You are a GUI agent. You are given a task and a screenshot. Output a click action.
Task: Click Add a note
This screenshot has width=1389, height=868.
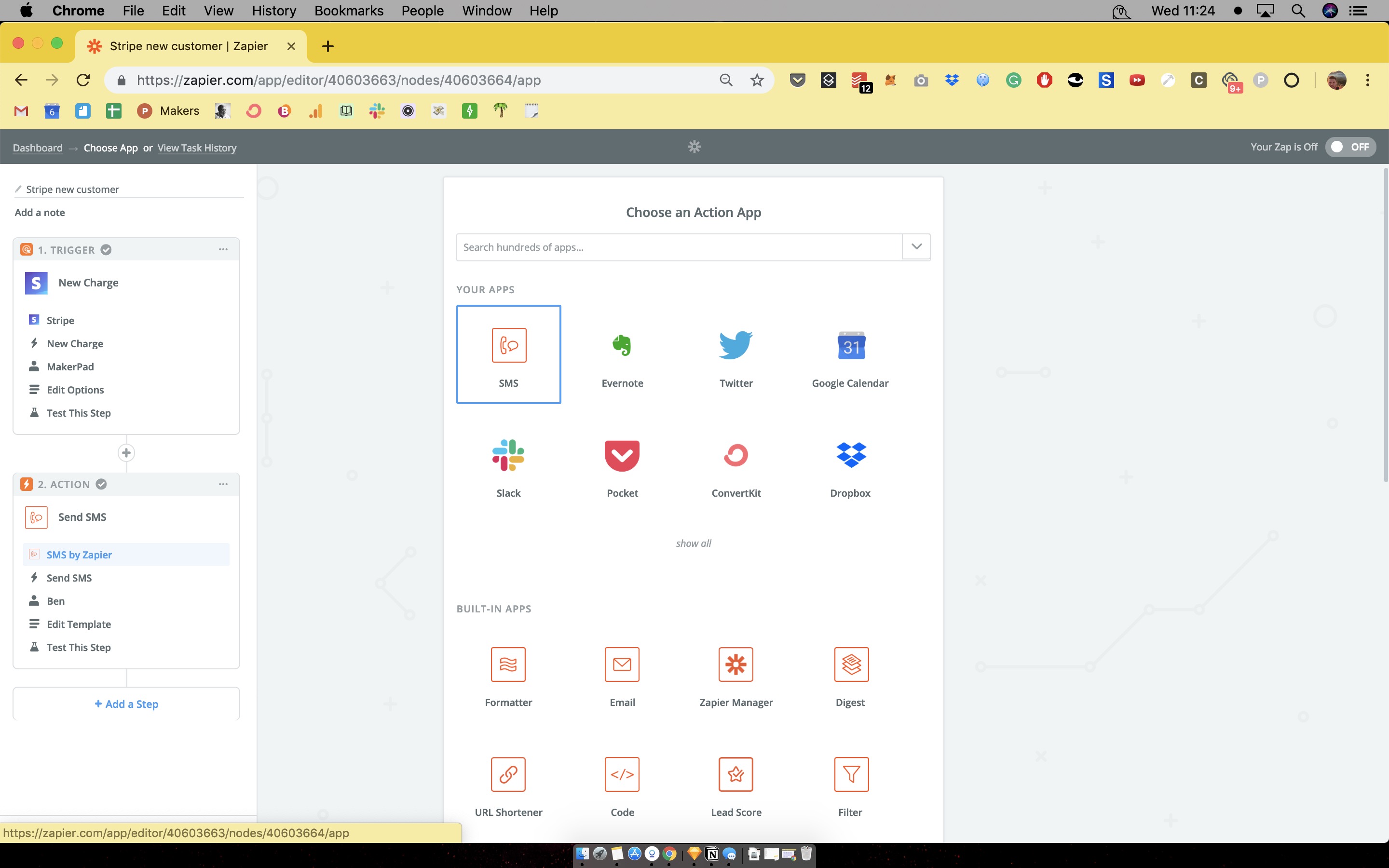(40, 212)
